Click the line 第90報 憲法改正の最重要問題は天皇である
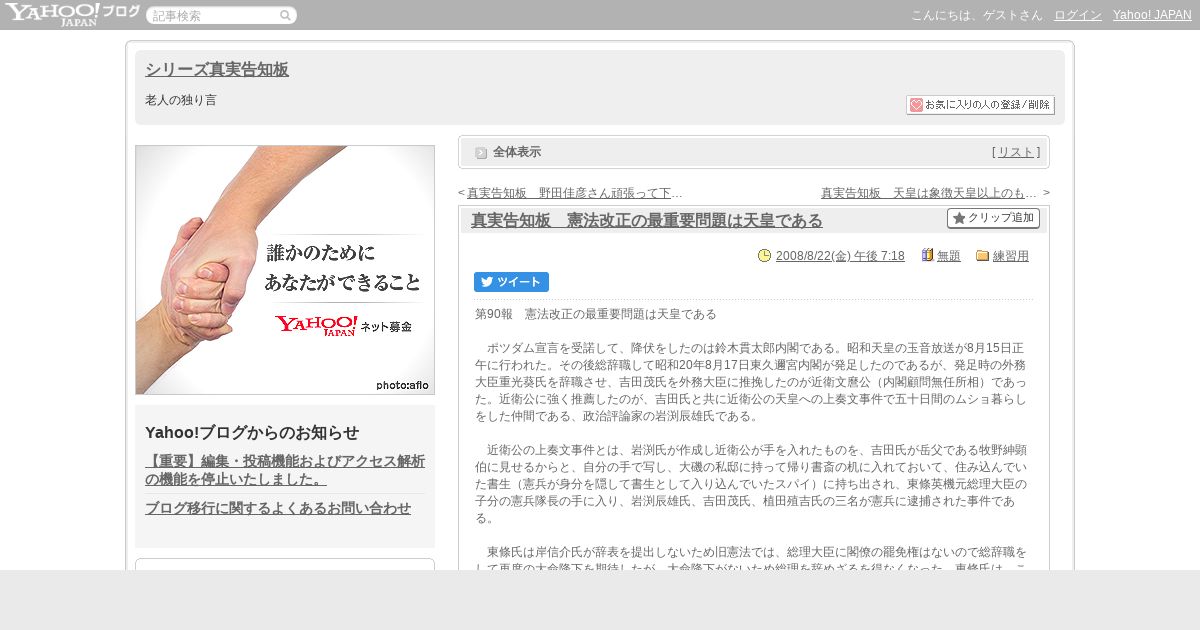This screenshot has height=630, width=1200. point(596,314)
